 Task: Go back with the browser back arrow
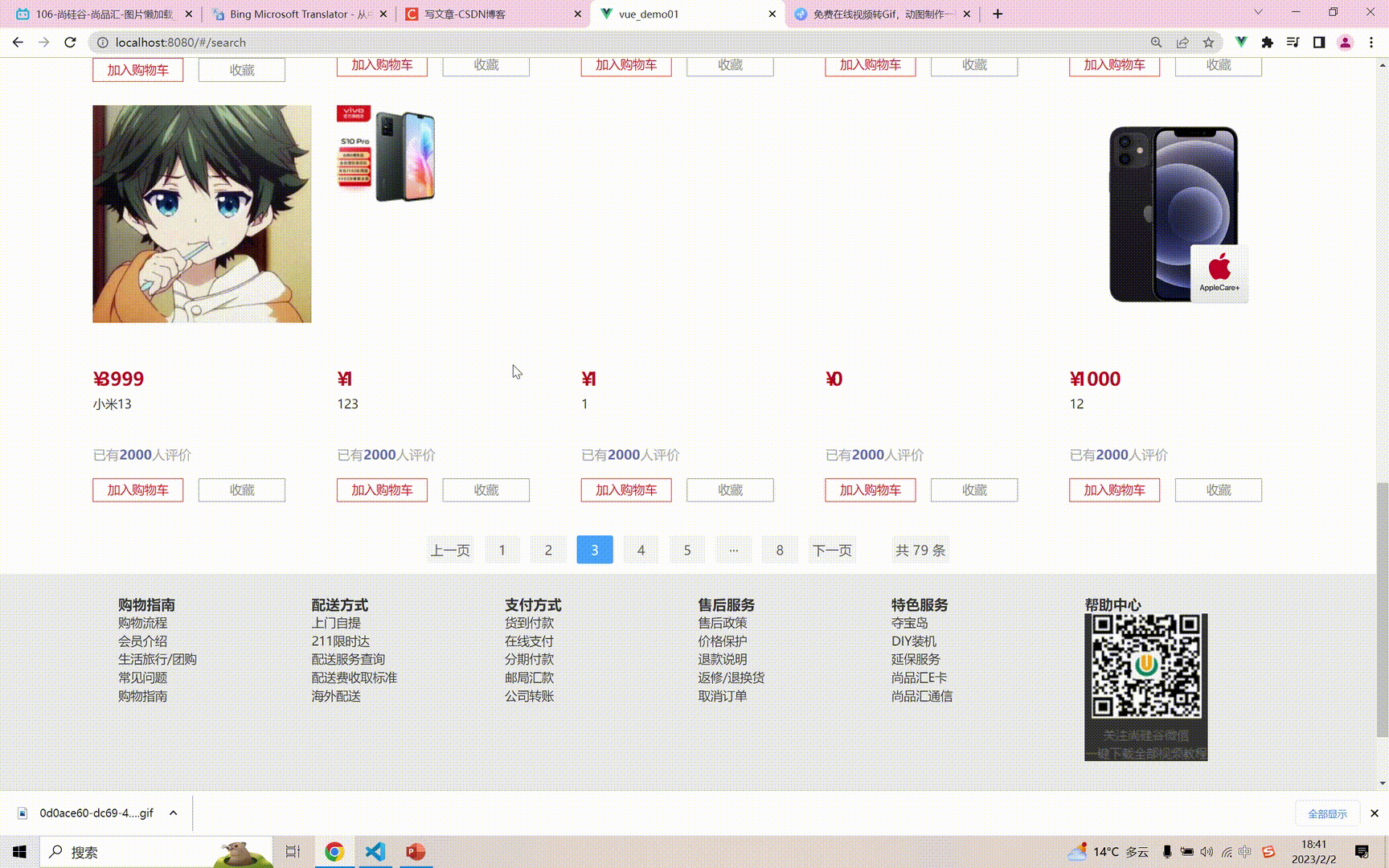pos(18,43)
